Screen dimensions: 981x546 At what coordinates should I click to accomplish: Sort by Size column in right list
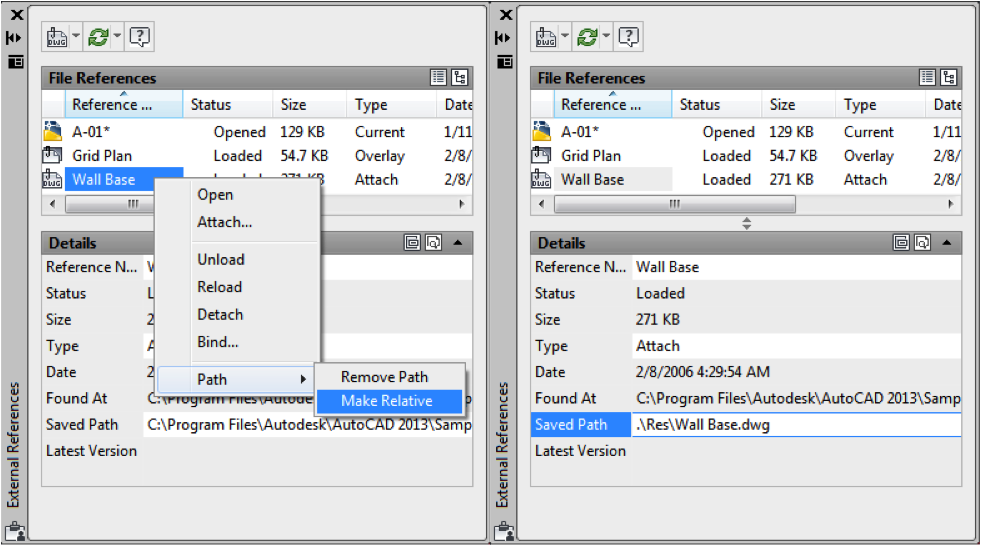pos(798,104)
